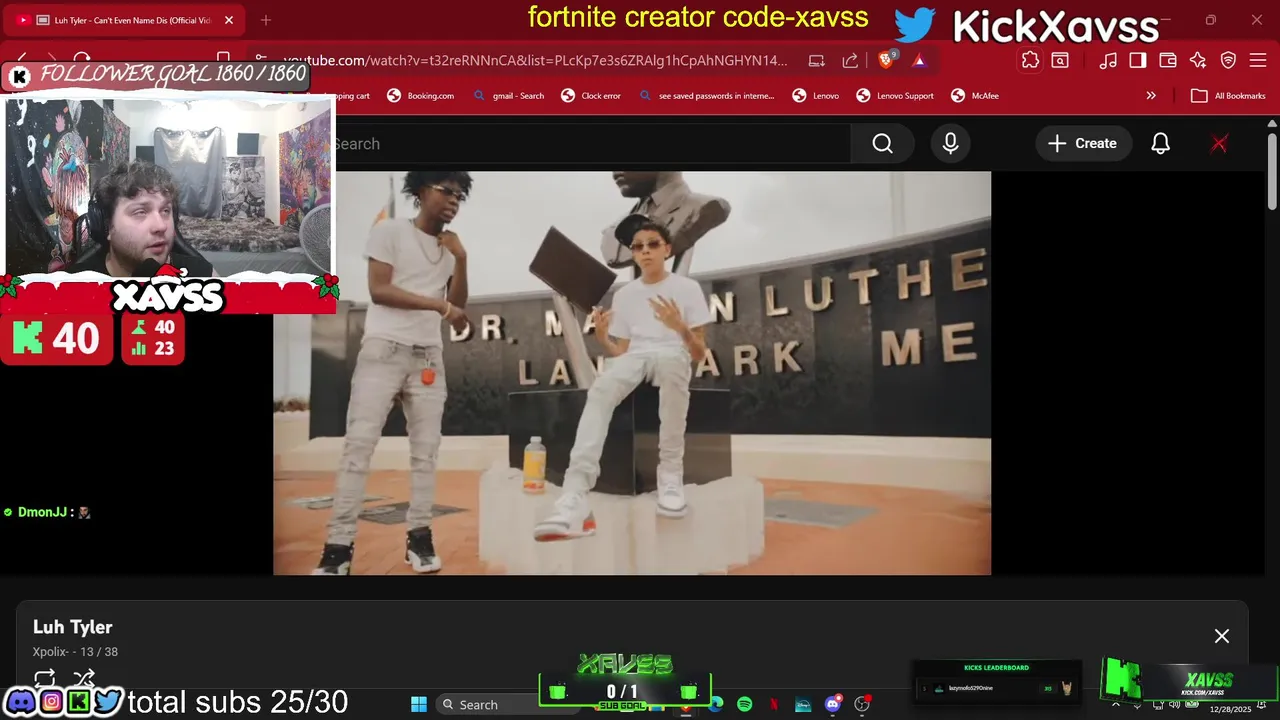
Task: Open the Windows Start menu
Action: (x=419, y=705)
